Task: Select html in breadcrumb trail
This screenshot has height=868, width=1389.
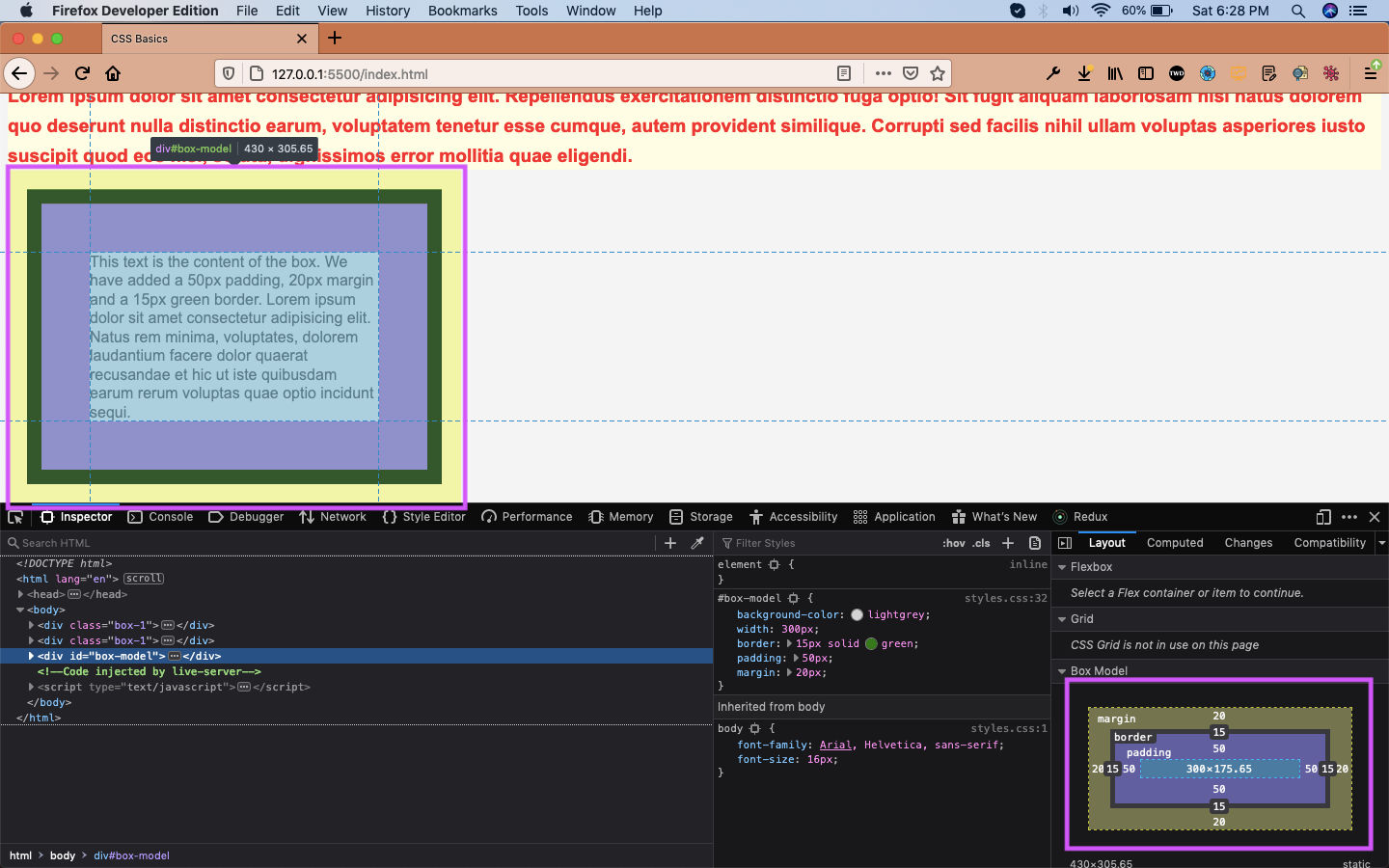Action: click(20, 855)
